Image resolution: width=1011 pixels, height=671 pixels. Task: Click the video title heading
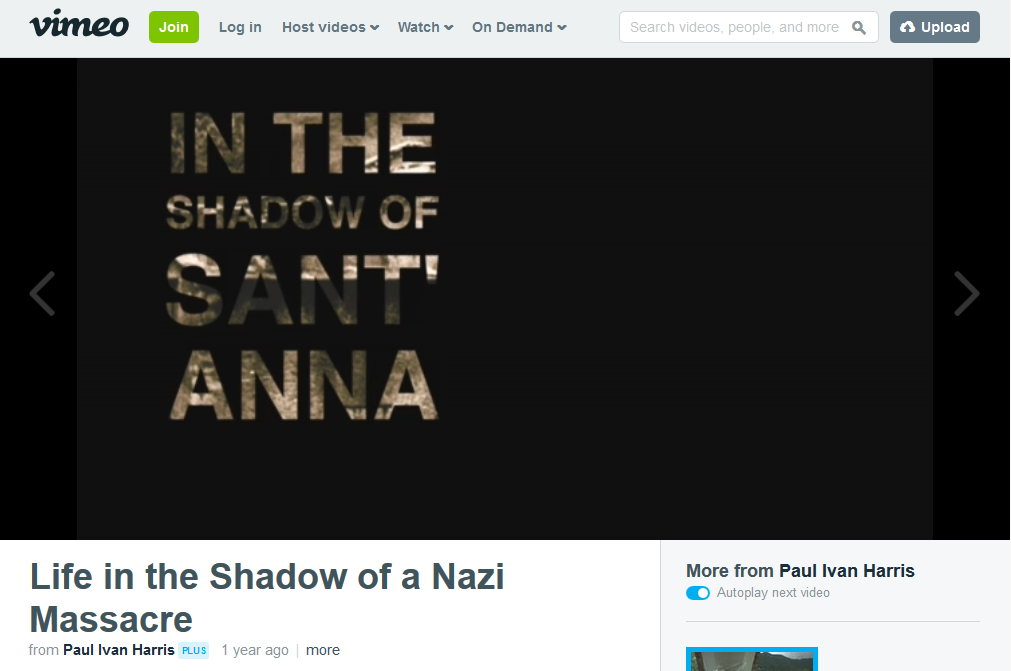(267, 598)
